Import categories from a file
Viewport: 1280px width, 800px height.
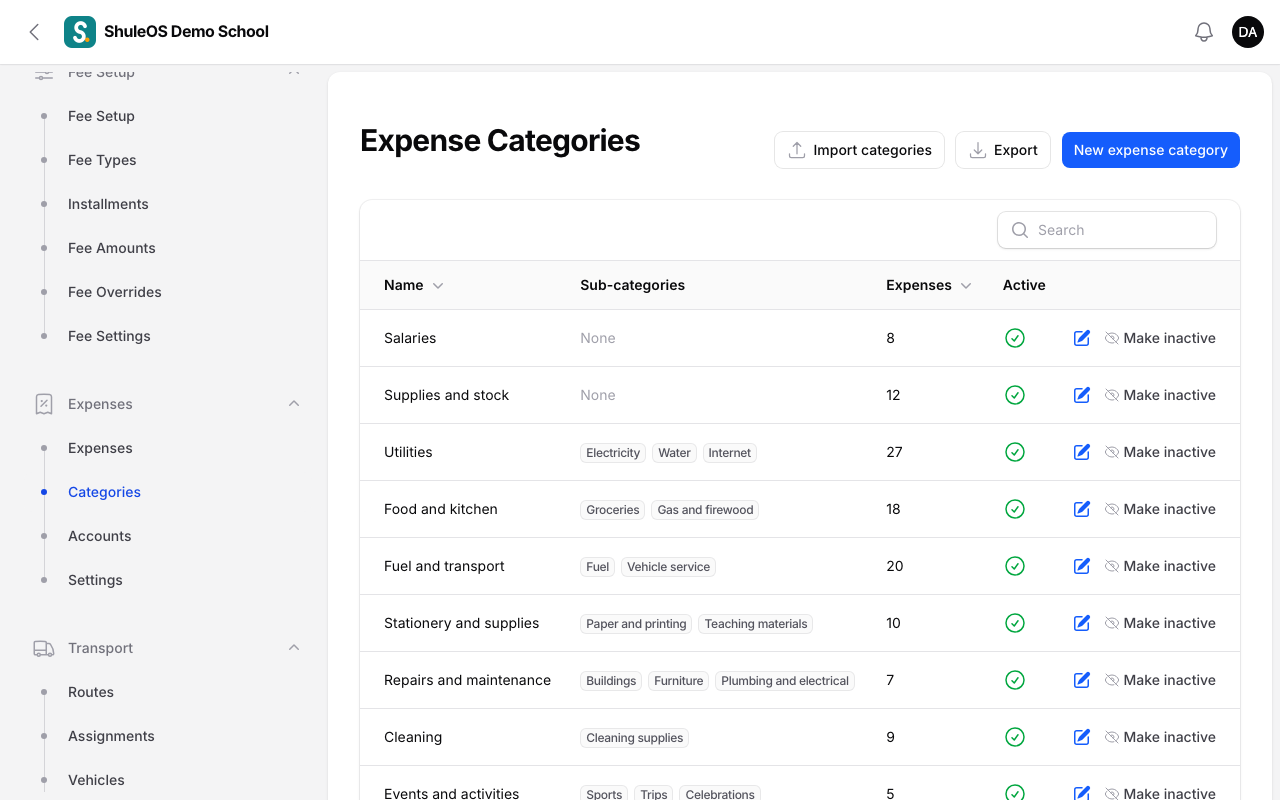[x=859, y=150]
